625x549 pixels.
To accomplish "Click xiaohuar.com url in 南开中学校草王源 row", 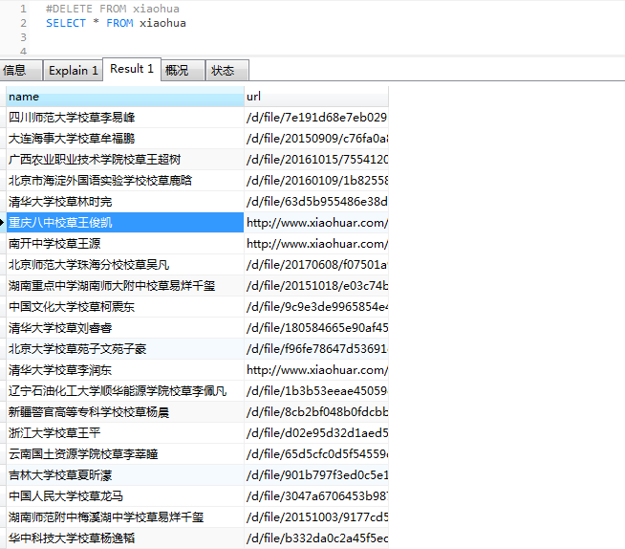I will 316,244.
